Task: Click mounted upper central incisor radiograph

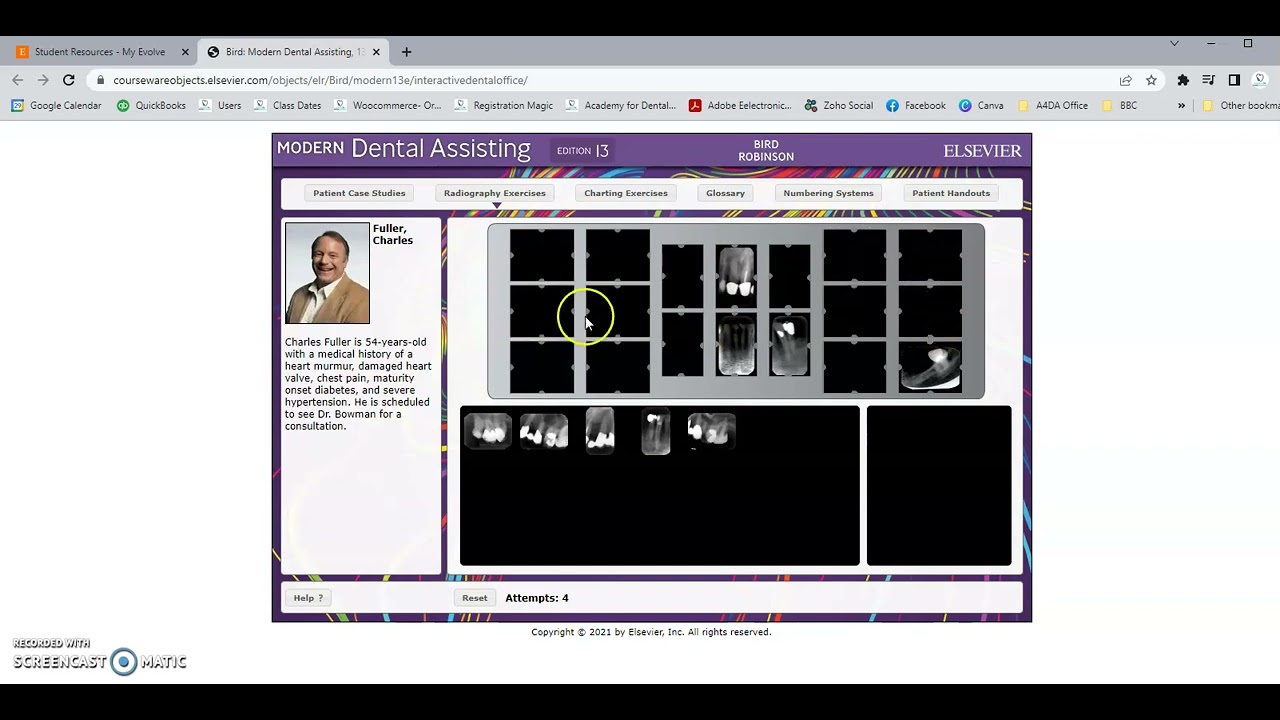Action: 736,275
